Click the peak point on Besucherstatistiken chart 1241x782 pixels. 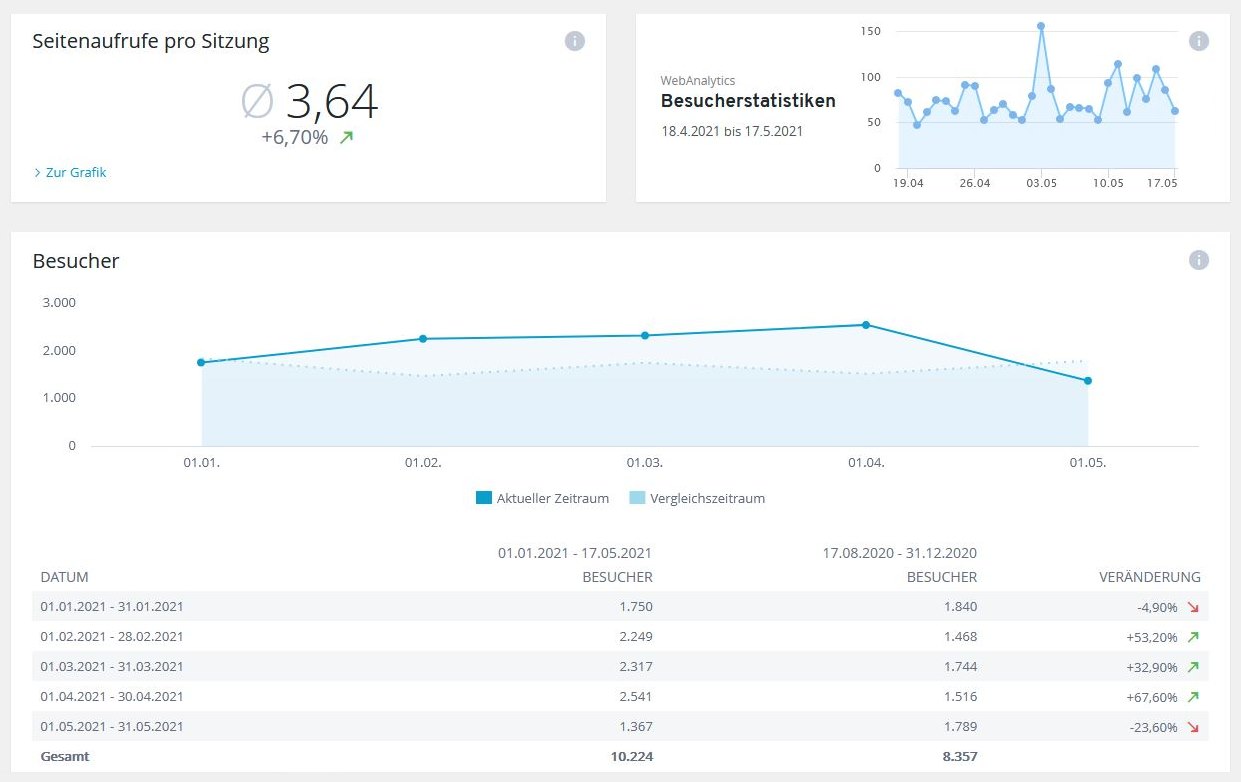coord(1041,26)
